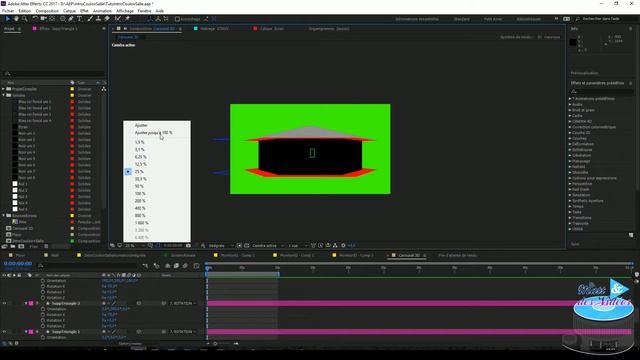Select the Unified Camera tool
The height and width of the screenshot is (360, 640).
pyautogui.click(x=43, y=19)
